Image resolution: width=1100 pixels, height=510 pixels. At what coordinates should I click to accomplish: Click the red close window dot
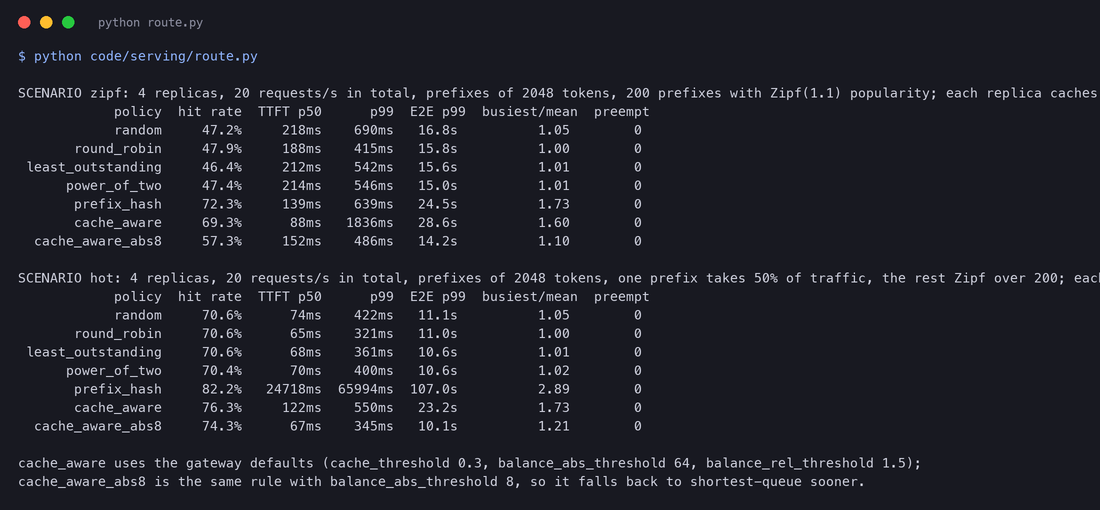24,22
